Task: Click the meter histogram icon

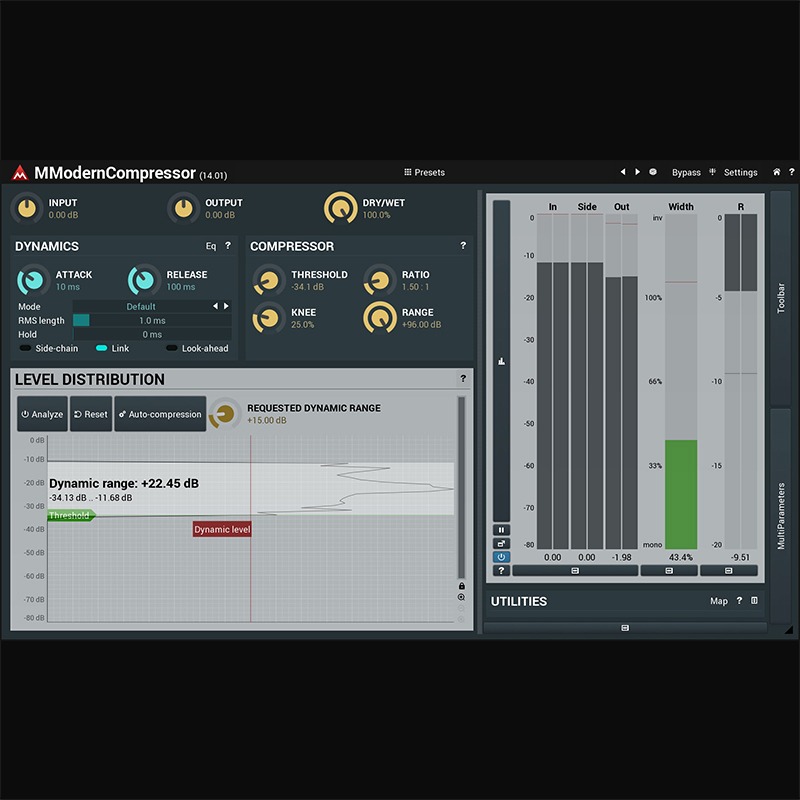Action: click(502, 361)
